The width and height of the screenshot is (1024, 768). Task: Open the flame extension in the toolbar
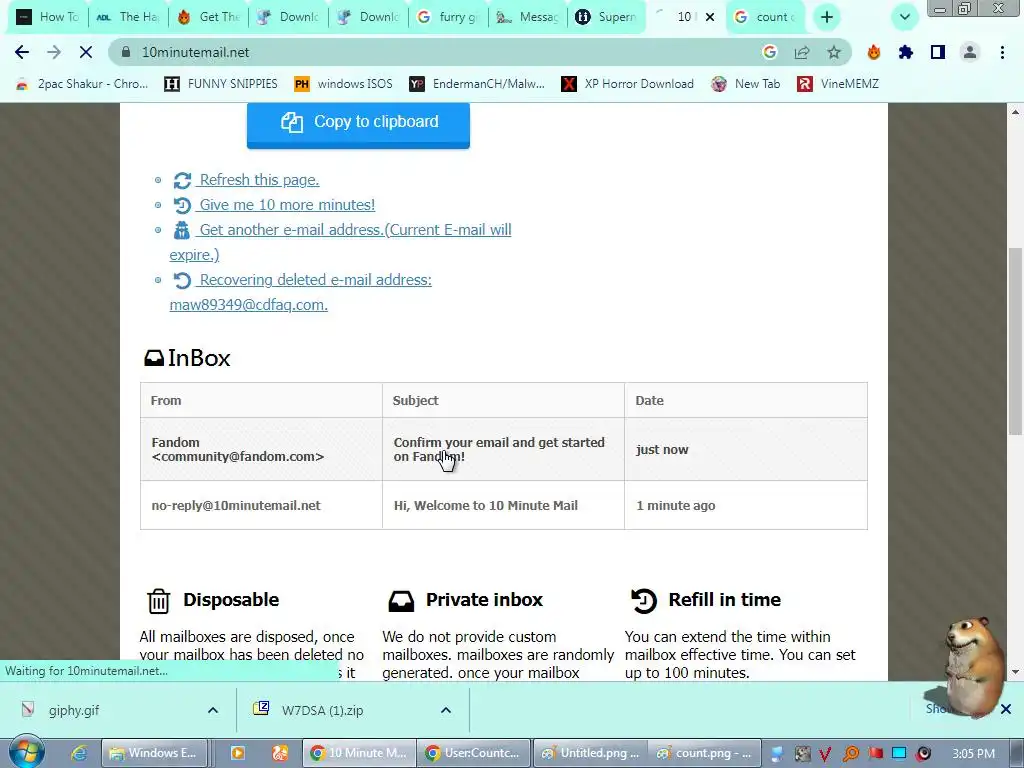click(x=874, y=52)
